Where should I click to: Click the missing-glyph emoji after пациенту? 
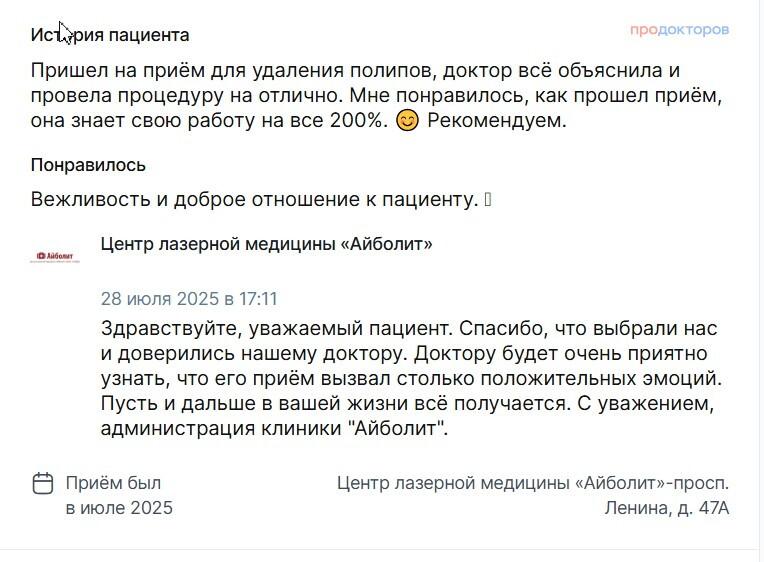[488, 199]
